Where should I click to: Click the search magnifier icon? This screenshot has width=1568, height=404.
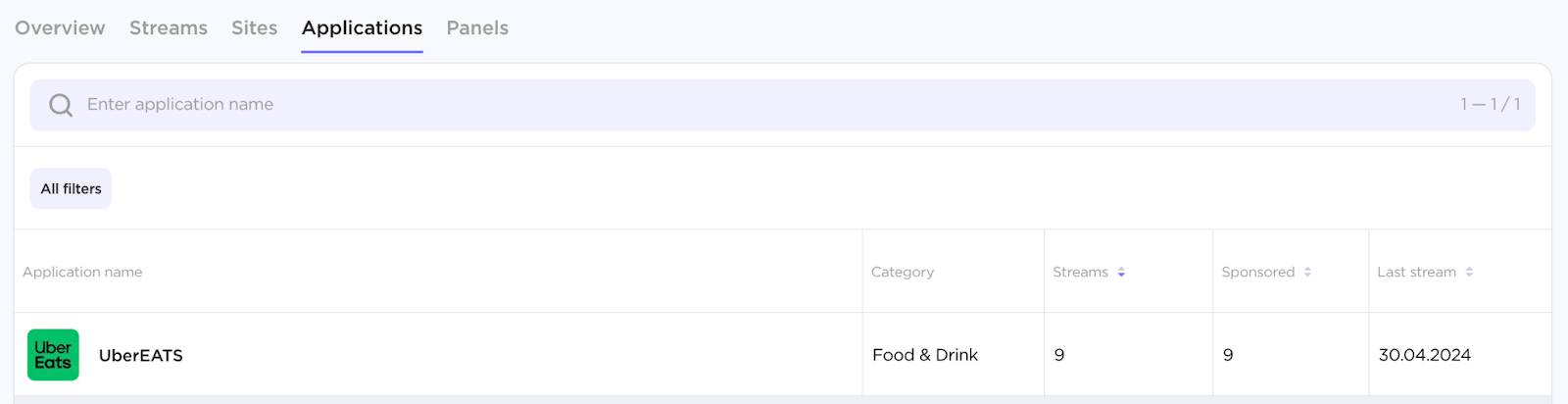(x=61, y=105)
